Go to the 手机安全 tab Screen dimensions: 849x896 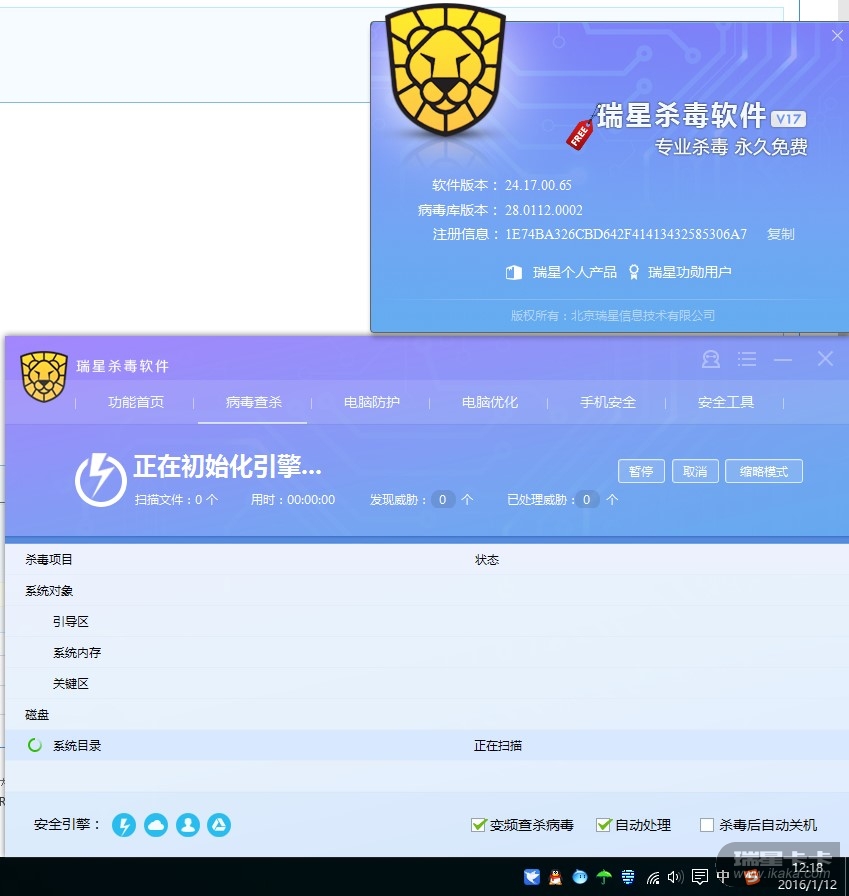(608, 402)
